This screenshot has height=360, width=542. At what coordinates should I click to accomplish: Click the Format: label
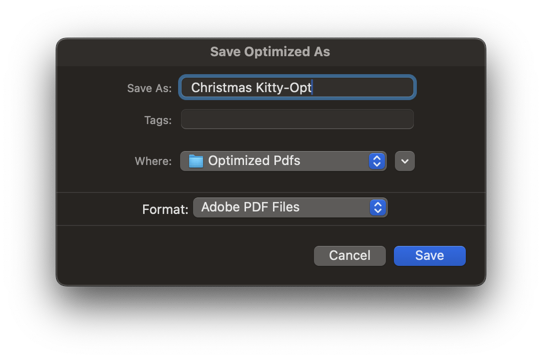[165, 209]
